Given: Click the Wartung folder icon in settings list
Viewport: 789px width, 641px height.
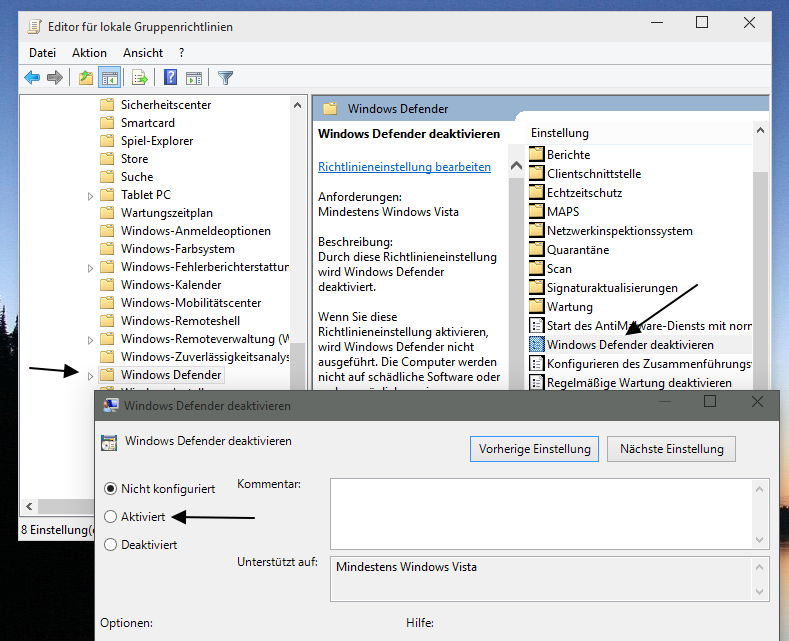Looking at the screenshot, I should tap(536, 306).
